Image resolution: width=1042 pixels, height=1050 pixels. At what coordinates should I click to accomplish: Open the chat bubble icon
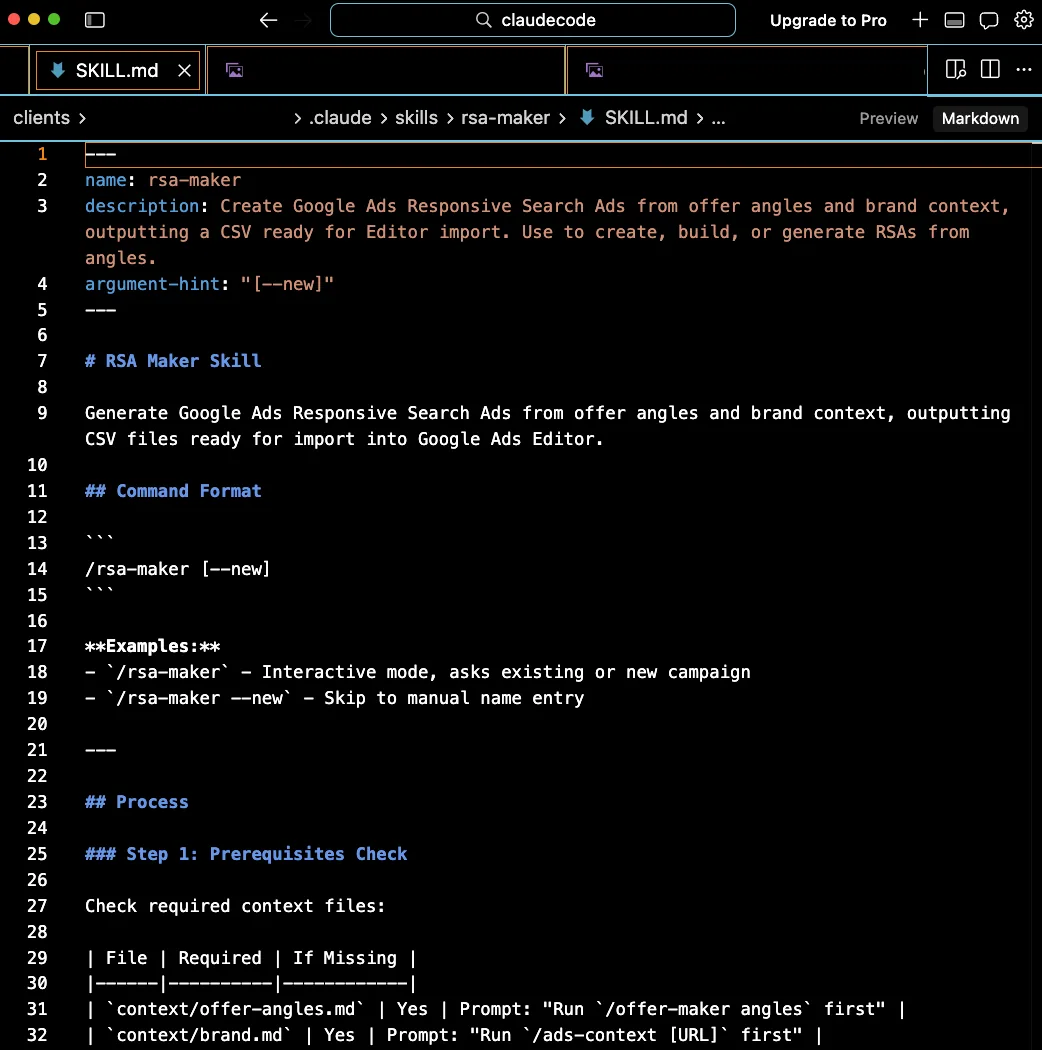point(989,20)
